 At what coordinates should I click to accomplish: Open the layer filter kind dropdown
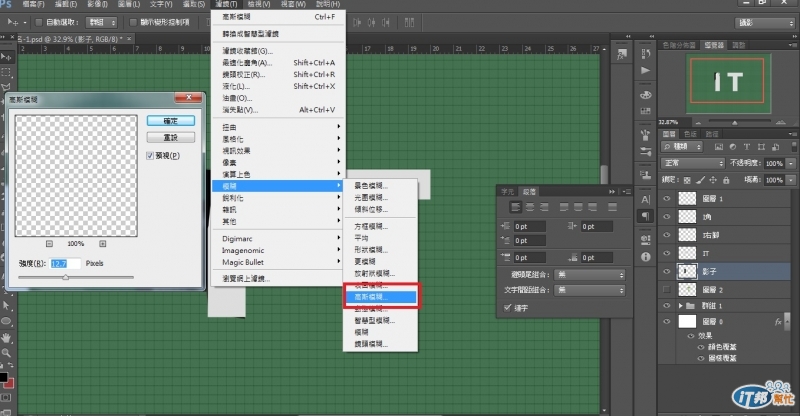[x=682, y=147]
